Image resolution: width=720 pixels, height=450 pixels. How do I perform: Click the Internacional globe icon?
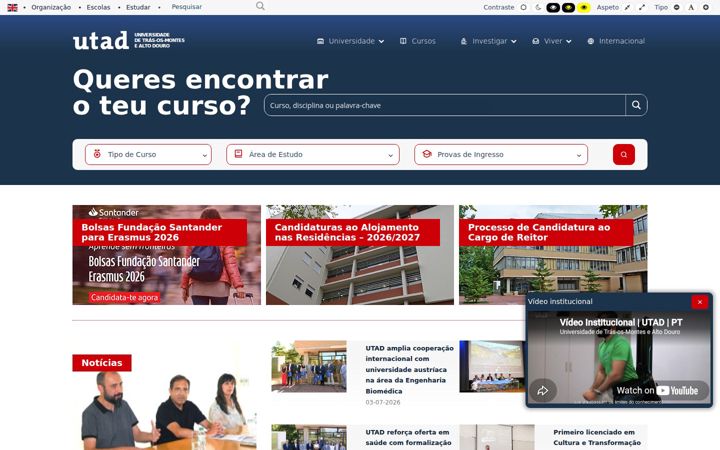(591, 41)
